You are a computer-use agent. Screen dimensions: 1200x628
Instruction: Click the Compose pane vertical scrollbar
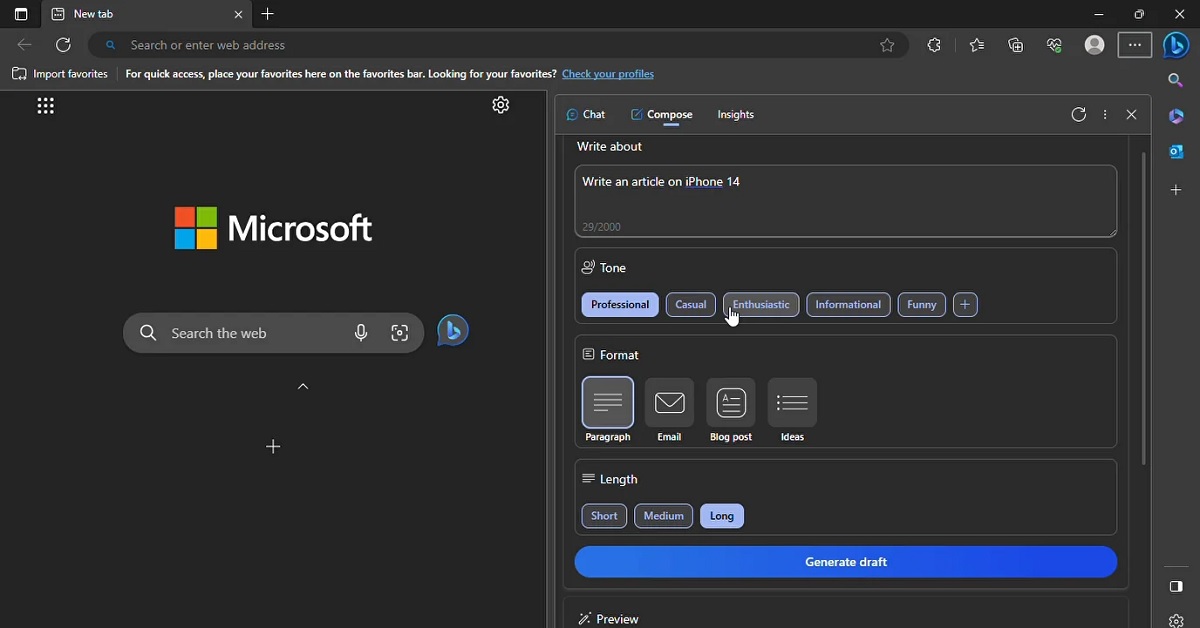pyautogui.click(x=1144, y=308)
